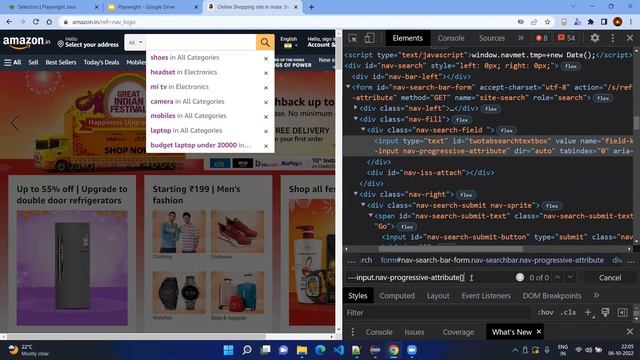Remove 'camera' suggestion with its X
Viewport: 640px width, 360px height.
pos(266,102)
